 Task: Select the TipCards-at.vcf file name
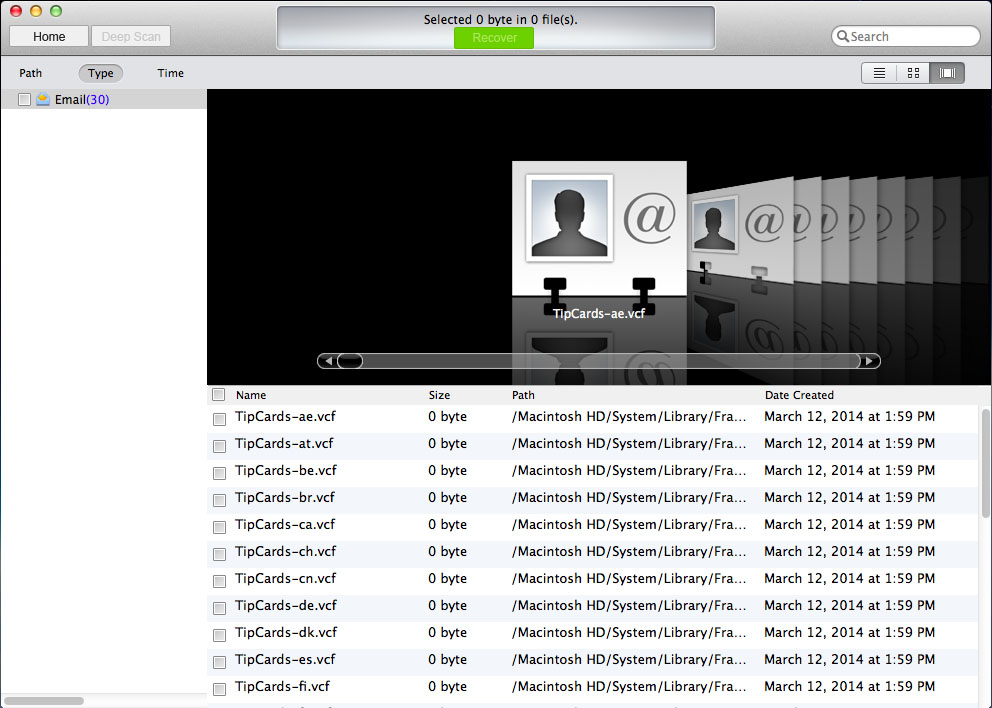284,444
